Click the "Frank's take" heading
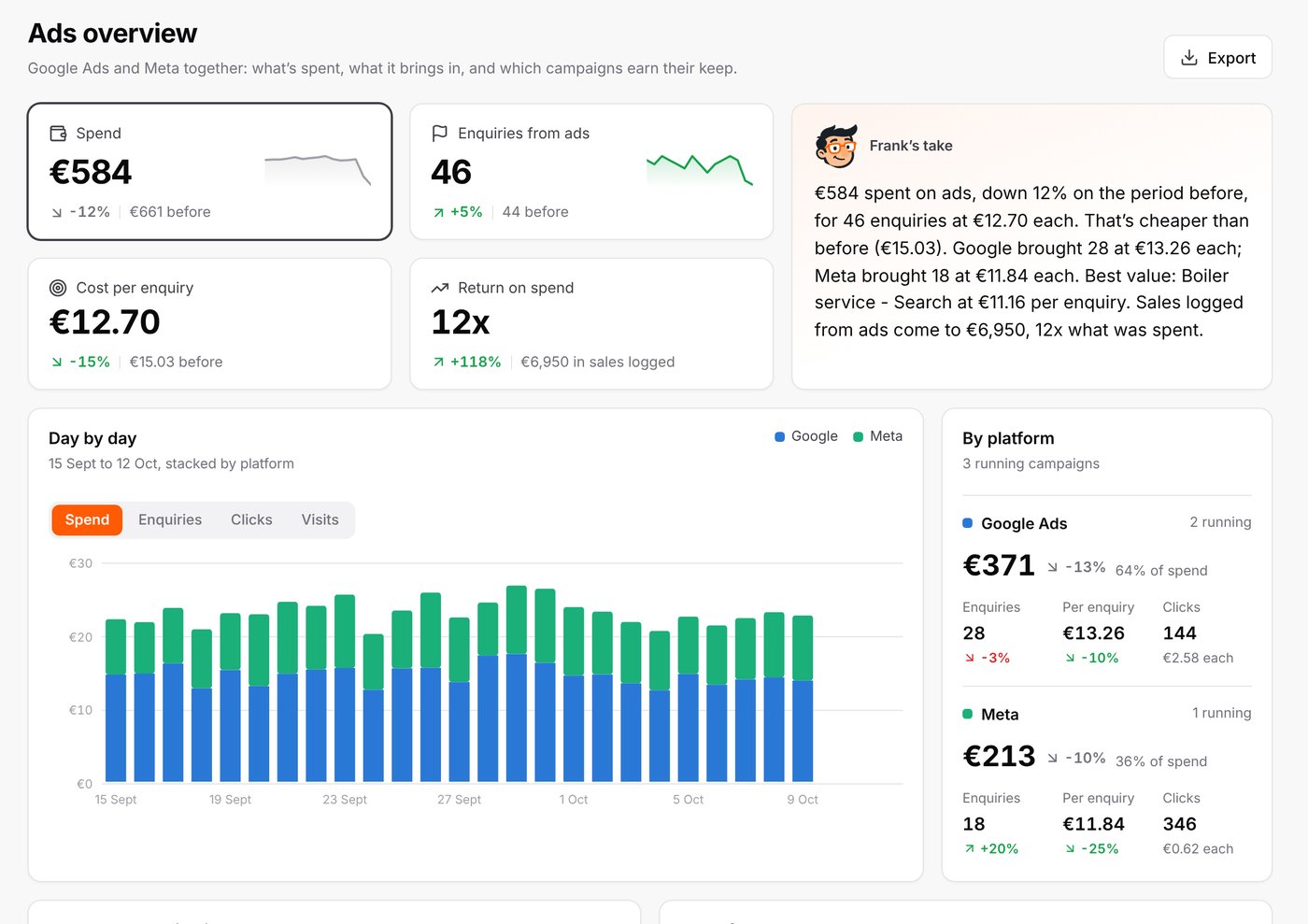 coord(911,146)
